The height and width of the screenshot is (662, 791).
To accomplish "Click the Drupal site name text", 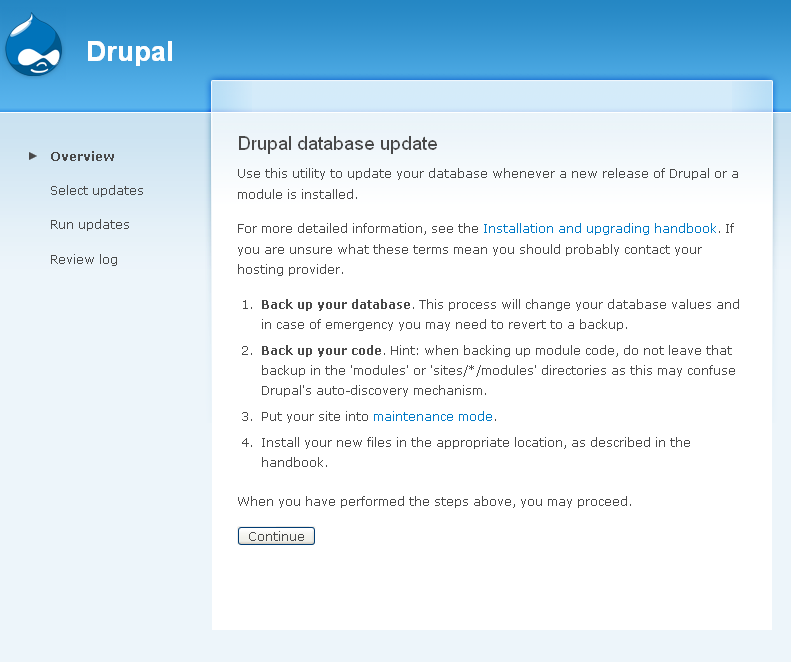I will click(x=130, y=52).
